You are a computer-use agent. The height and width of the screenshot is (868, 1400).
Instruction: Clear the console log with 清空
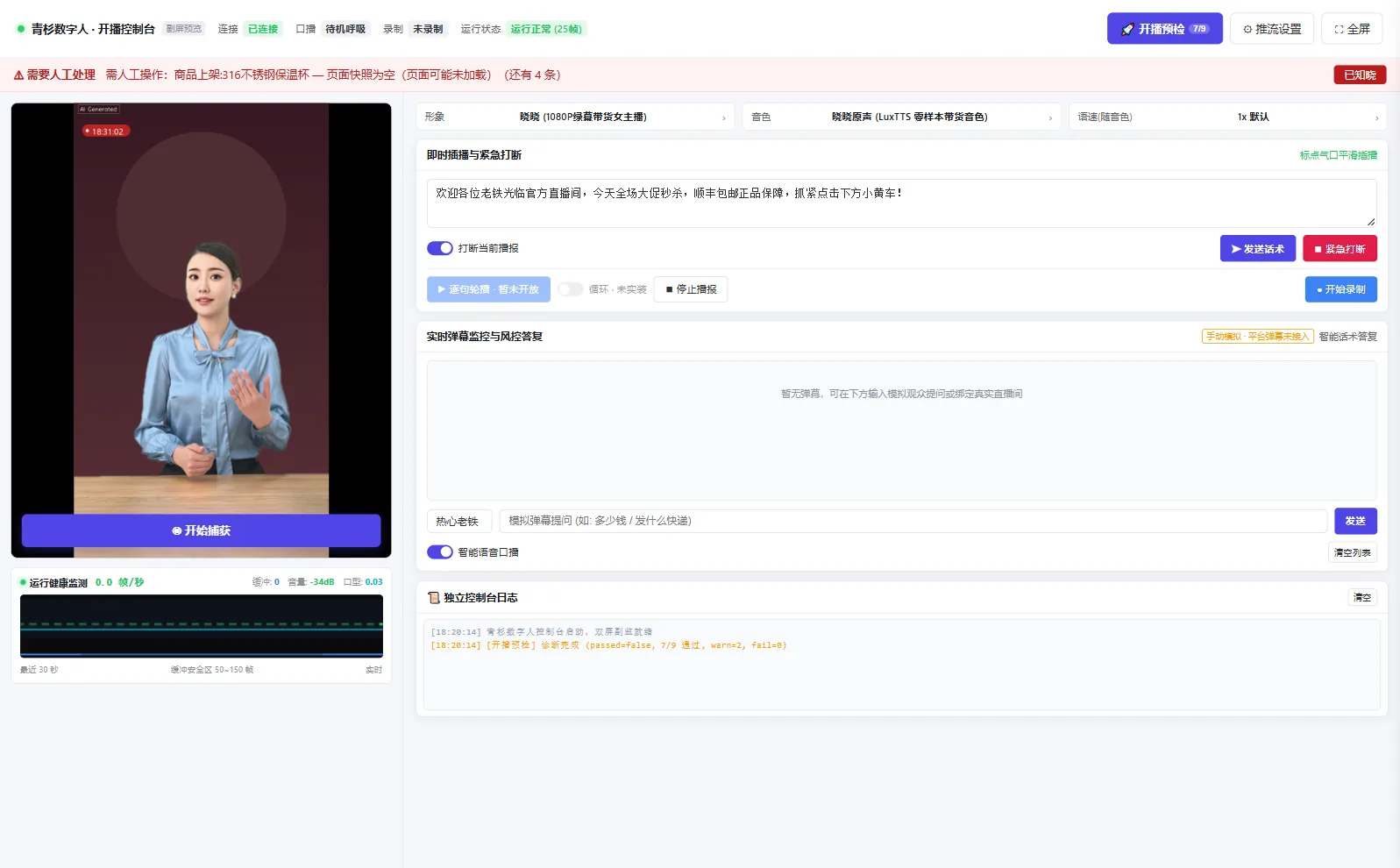1362,598
